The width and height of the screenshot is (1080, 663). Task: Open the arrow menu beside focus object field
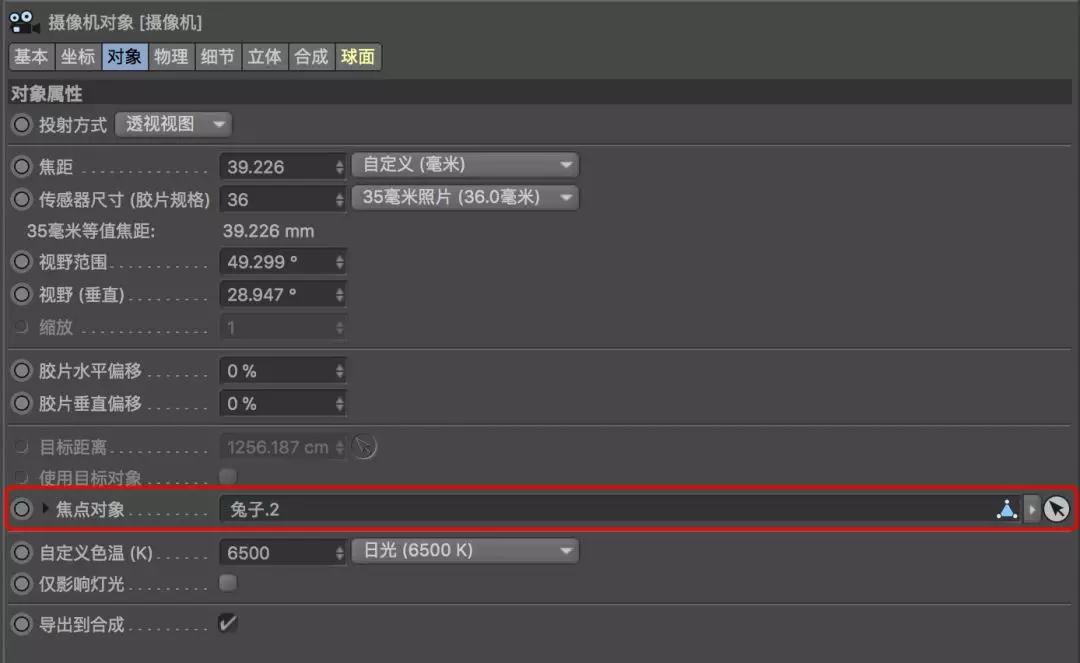1031,509
